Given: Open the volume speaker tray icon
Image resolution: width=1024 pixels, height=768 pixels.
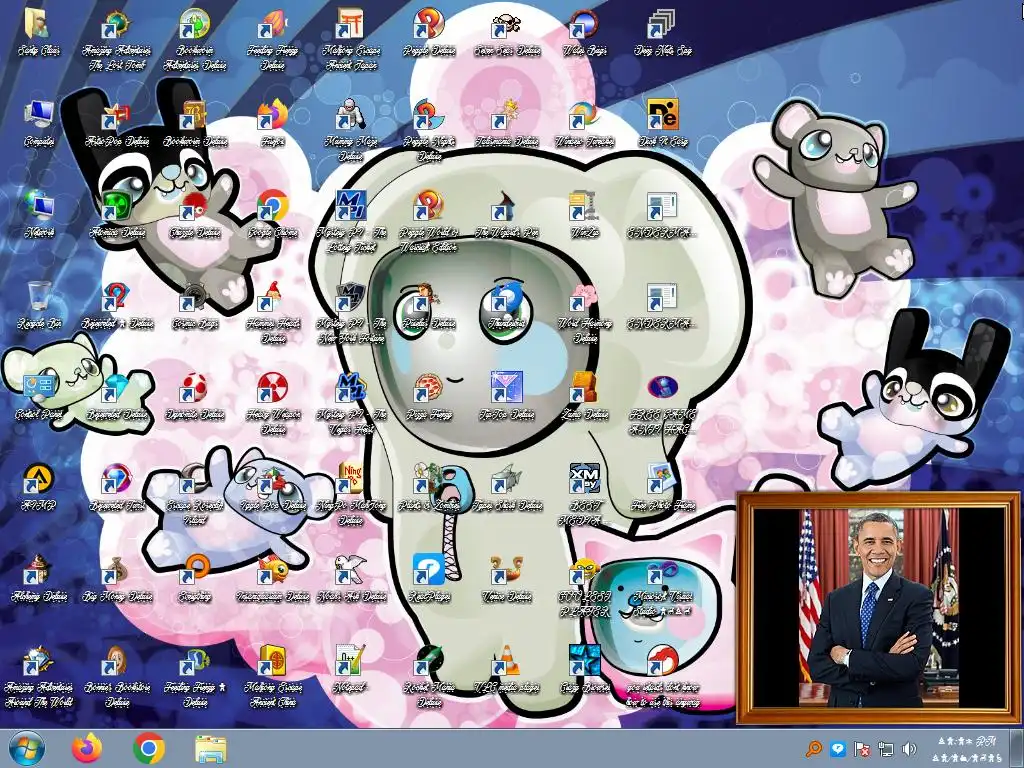Looking at the screenshot, I should click(x=908, y=749).
